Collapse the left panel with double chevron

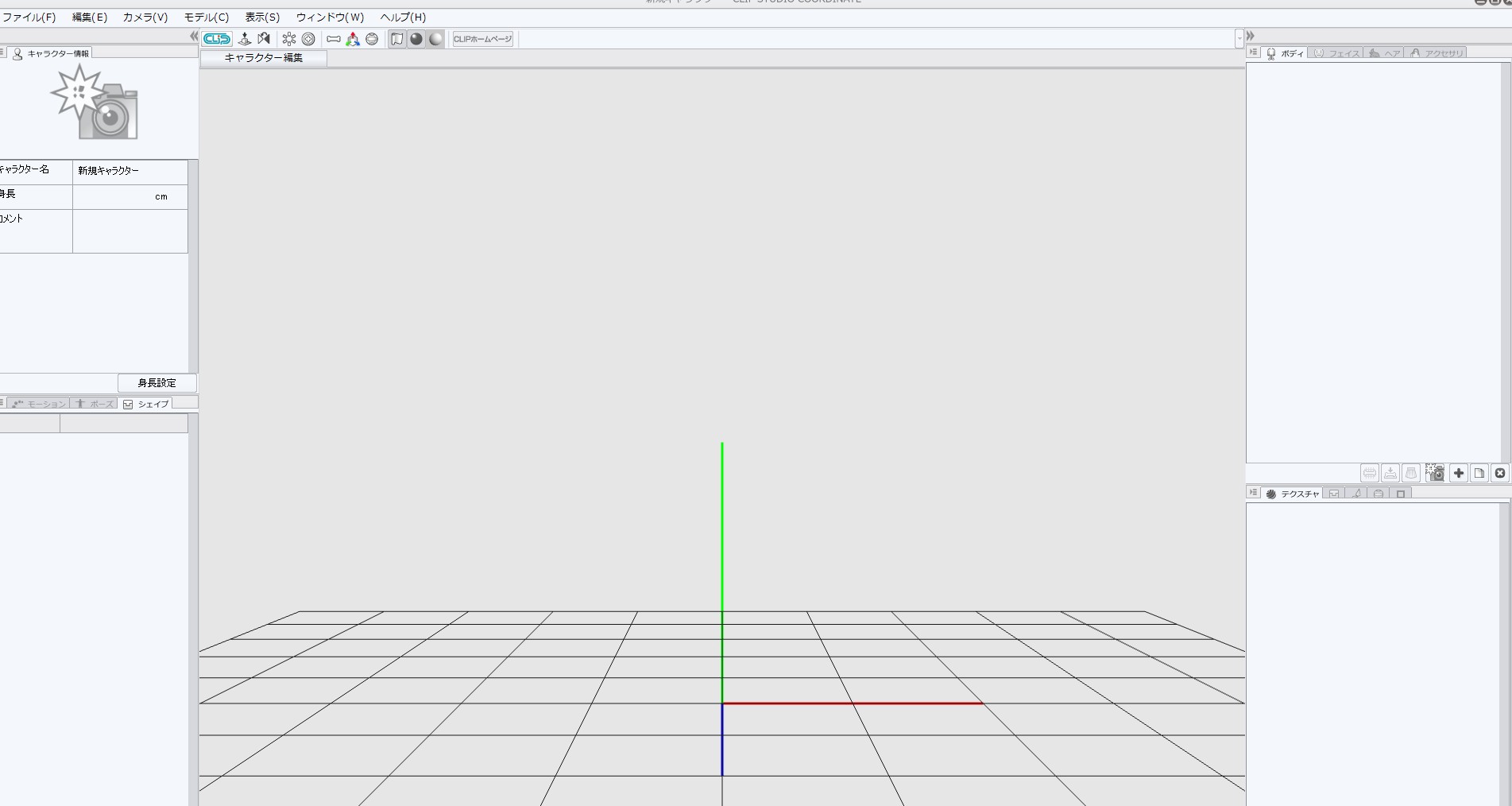coord(194,37)
